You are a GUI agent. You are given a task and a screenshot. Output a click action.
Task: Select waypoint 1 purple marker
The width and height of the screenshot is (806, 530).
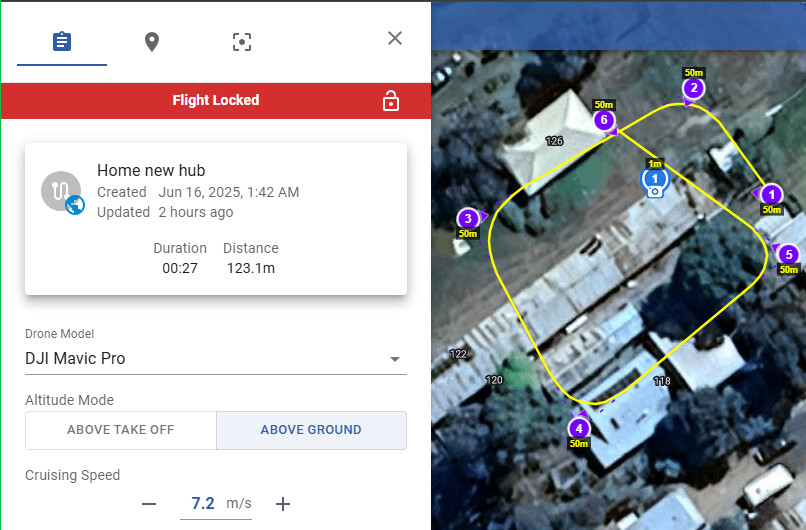771,195
